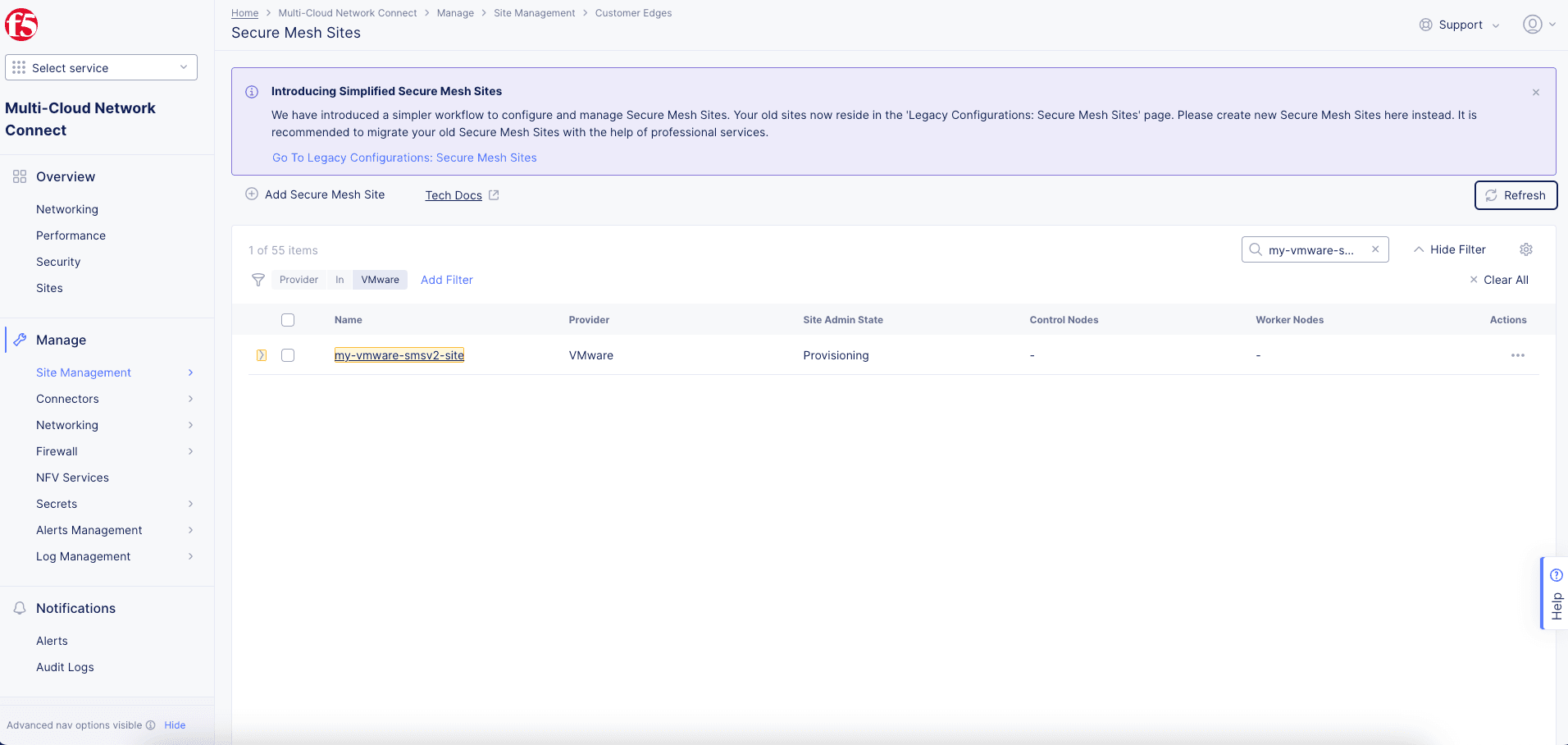This screenshot has width=1568, height=745.
Task: Open the Help side panel
Action: (1555, 593)
